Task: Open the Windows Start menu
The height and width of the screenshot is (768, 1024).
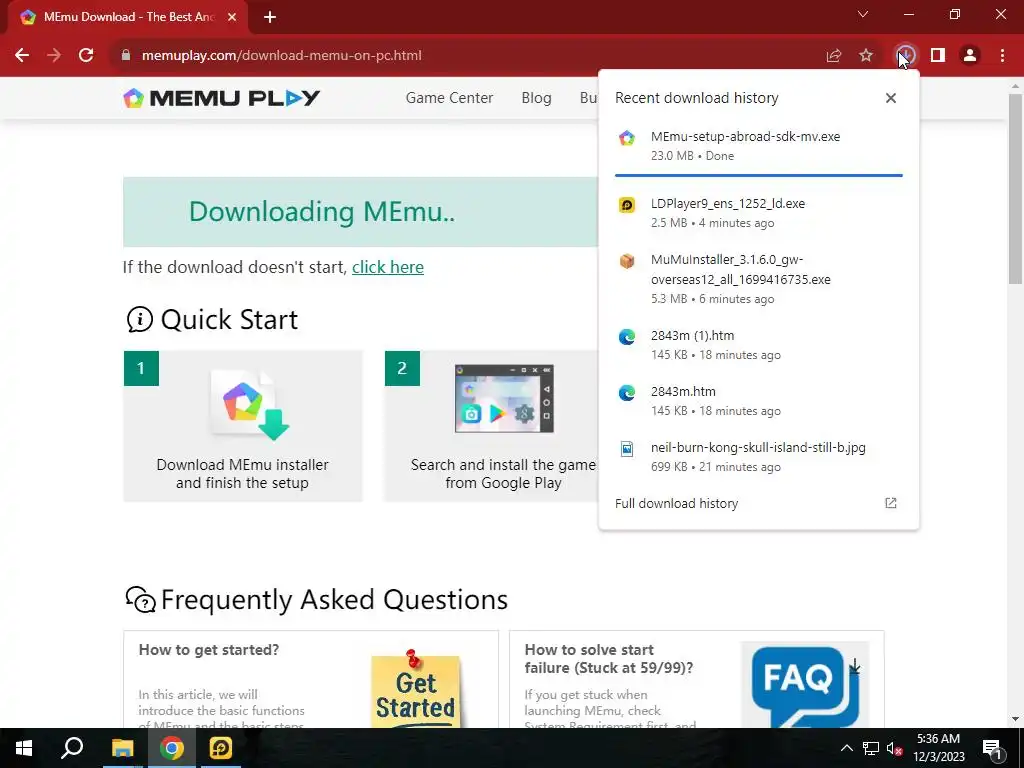Action: pos(24,748)
